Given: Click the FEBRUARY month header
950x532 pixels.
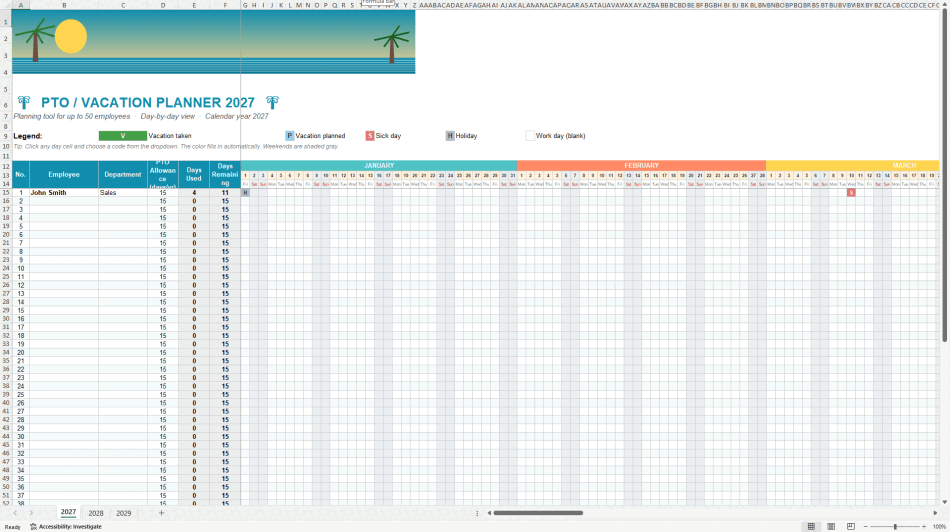Looking at the screenshot, I should coord(641,165).
